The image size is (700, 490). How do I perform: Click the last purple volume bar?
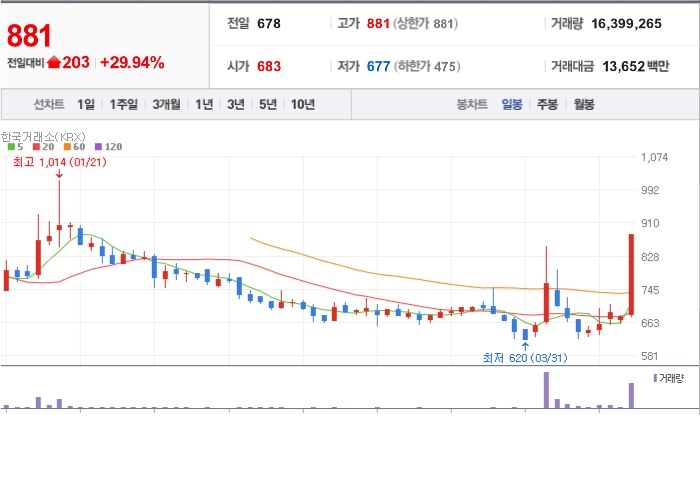(x=631, y=395)
